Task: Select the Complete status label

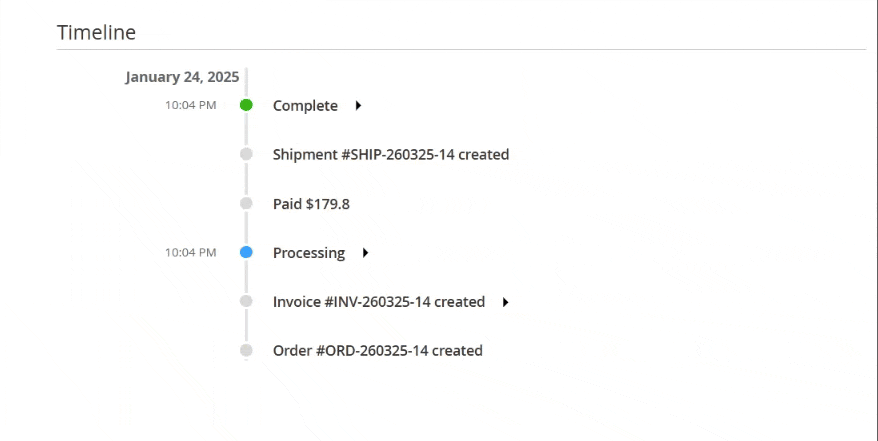Action: point(305,106)
